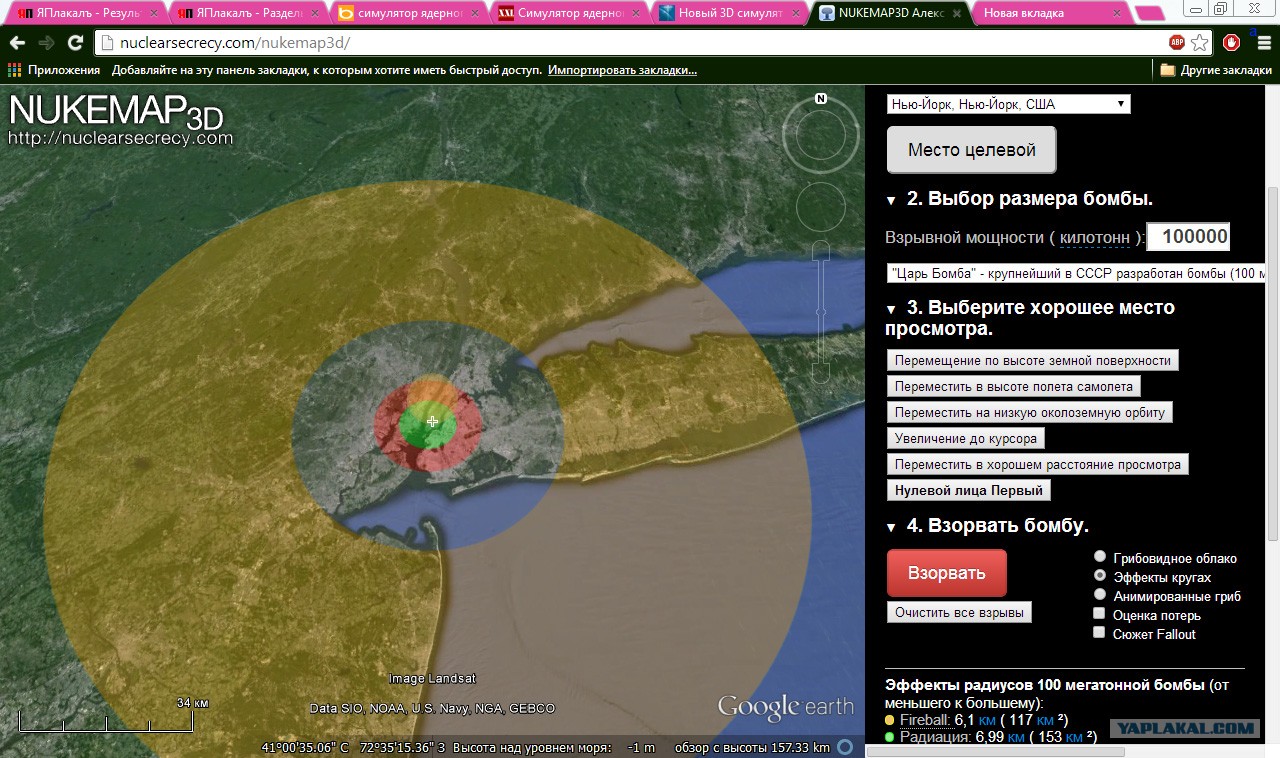1280x758 pixels.
Task: Click the red Взорвать button
Action: [x=946, y=573]
